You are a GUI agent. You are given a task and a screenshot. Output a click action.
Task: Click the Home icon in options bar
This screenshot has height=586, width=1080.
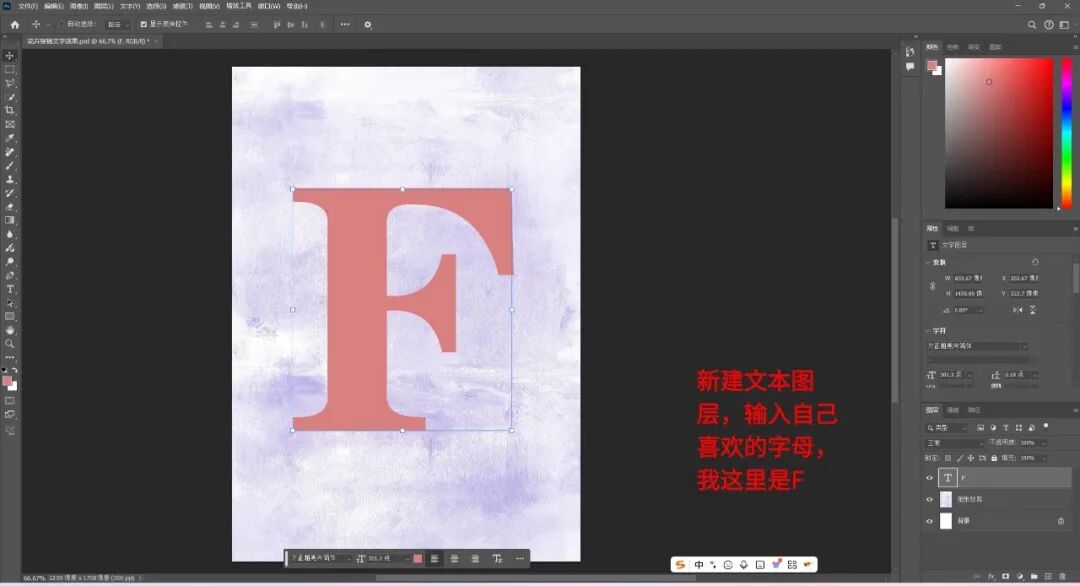click(x=14, y=24)
